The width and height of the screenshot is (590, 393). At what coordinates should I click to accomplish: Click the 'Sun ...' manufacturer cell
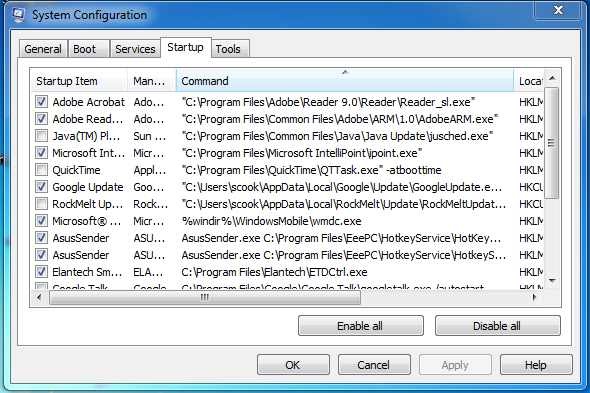click(150, 136)
